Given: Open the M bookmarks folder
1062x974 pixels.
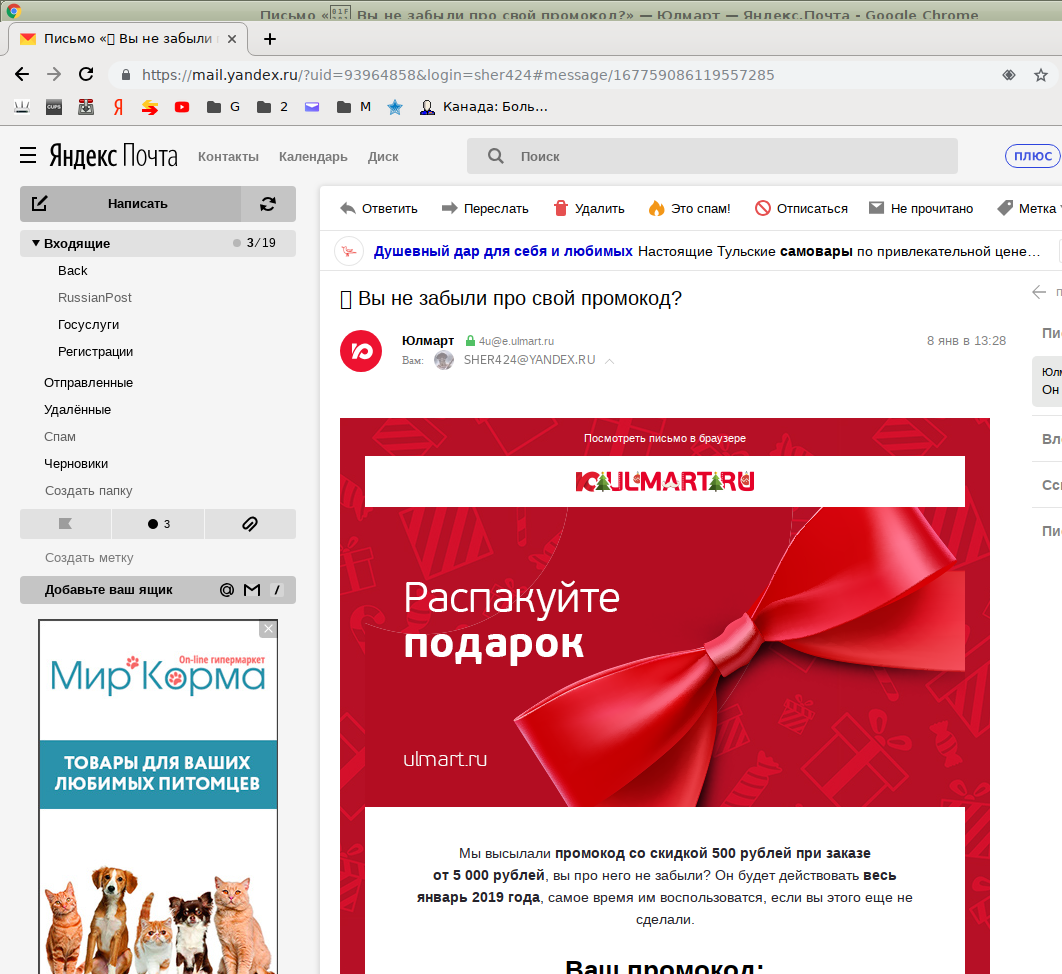Looking at the screenshot, I should coord(354,107).
